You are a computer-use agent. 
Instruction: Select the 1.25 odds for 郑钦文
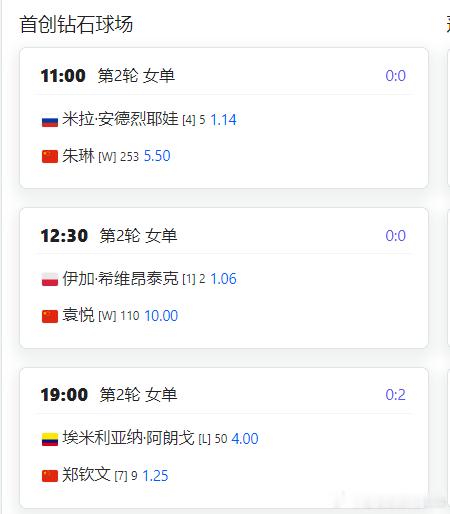click(155, 476)
